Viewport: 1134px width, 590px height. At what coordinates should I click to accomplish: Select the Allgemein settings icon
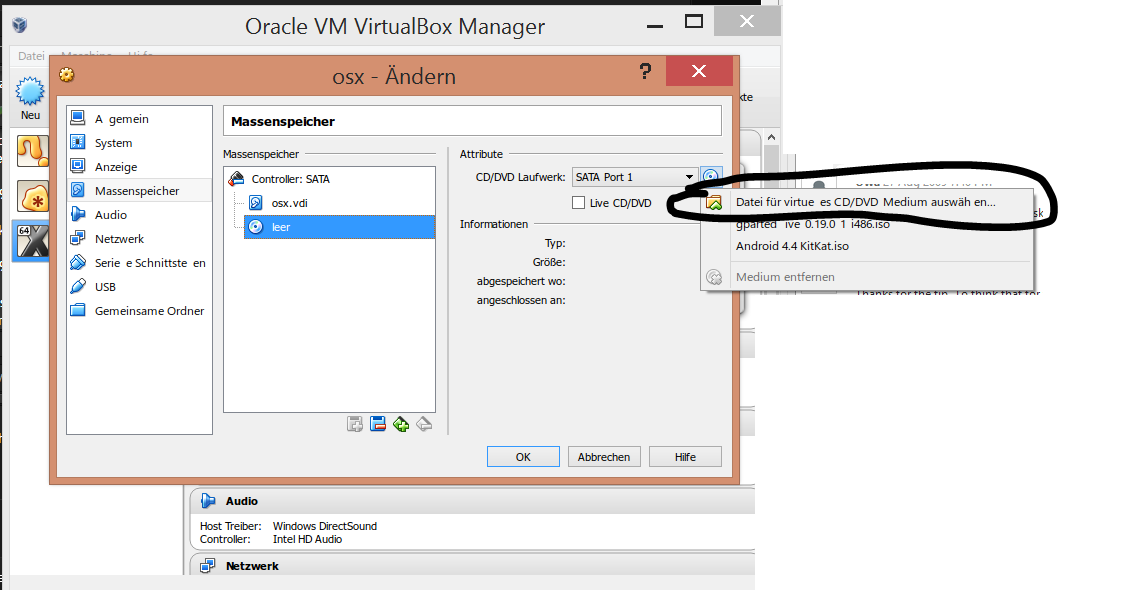pyautogui.click(x=77, y=118)
